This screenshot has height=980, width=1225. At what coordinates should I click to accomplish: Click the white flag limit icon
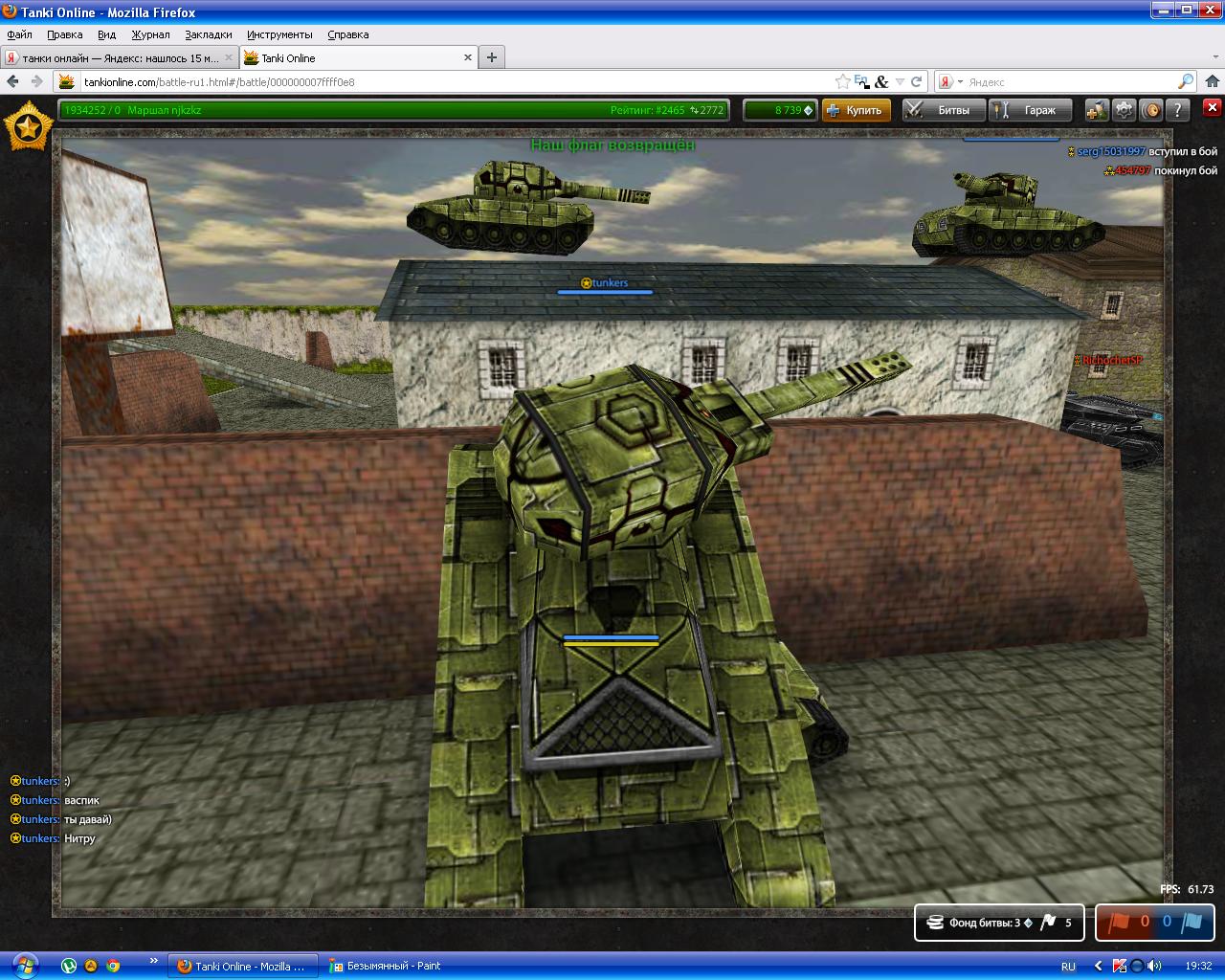click(1048, 923)
